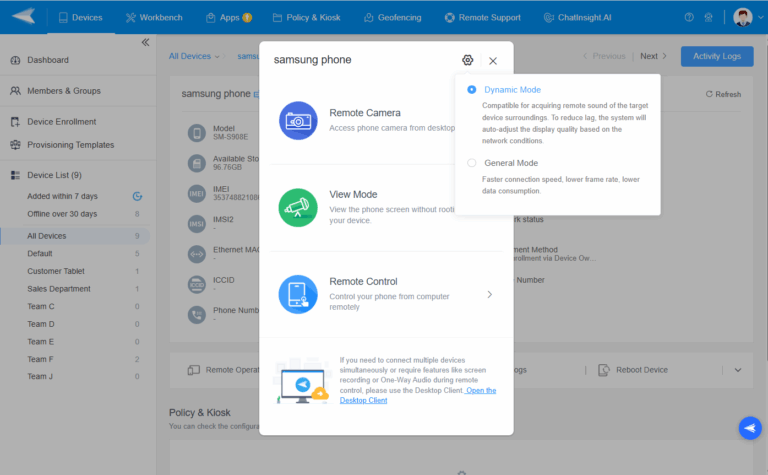768x475 pixels.
Task: Click the refresh icon beside Added within 7 days
Action: coord(138,196)
